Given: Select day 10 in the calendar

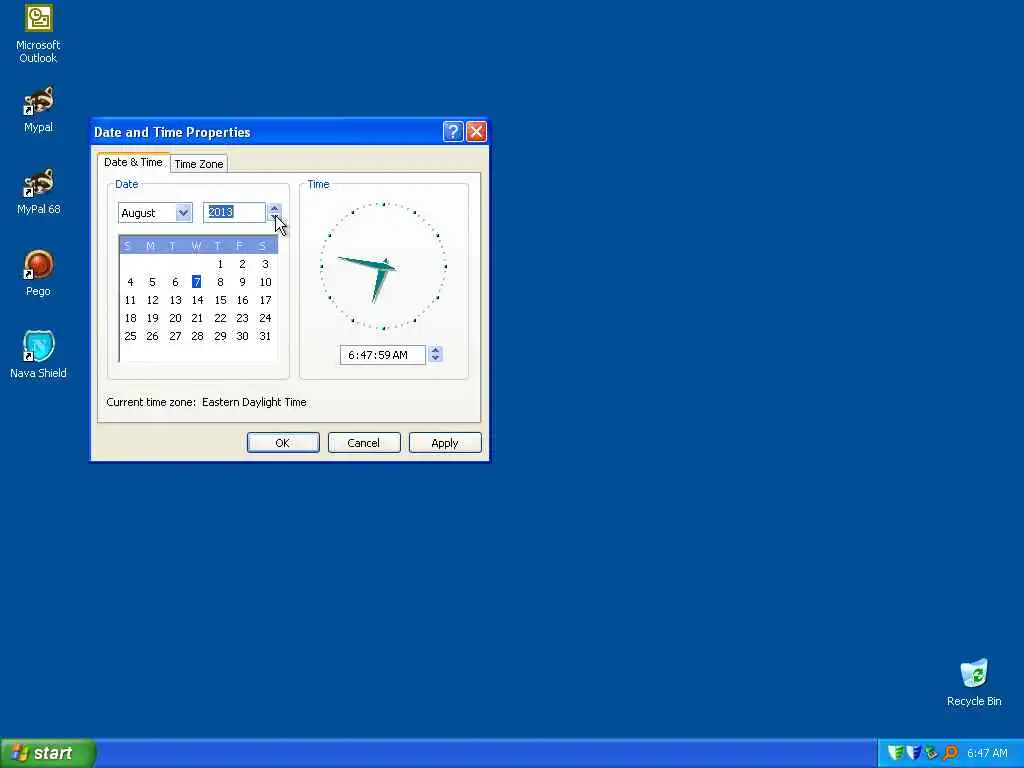Looking at the screenshot, I should pyautogui.click(x=265, y=282).
